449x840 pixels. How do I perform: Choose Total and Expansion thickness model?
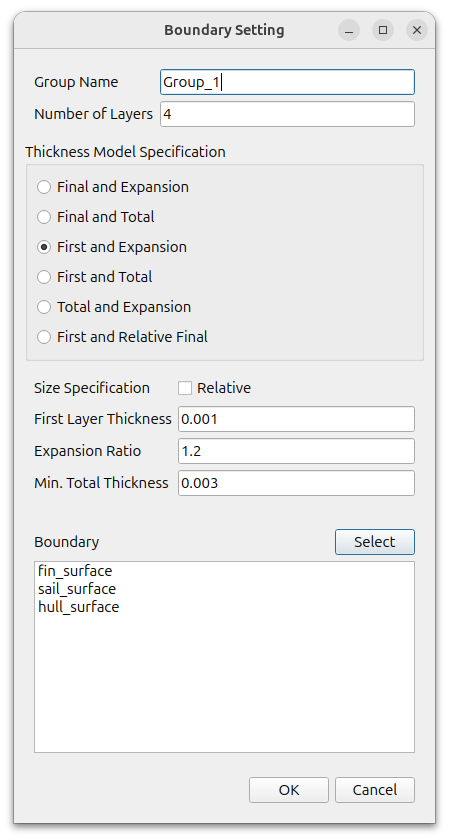pyautogui.click(x=114, y=307)
